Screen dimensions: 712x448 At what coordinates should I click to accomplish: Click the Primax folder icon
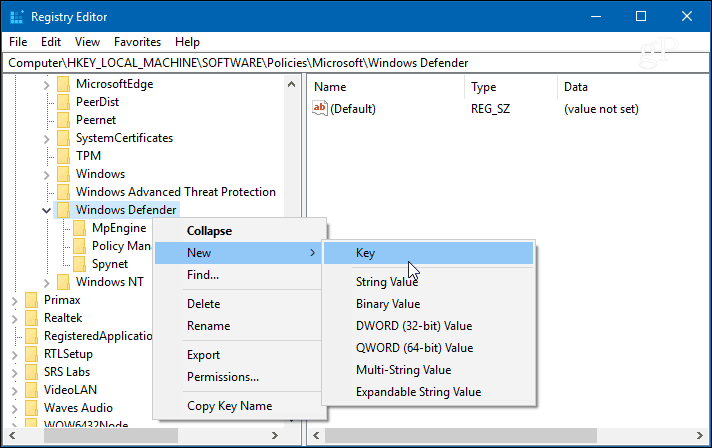tap(31, 300)
